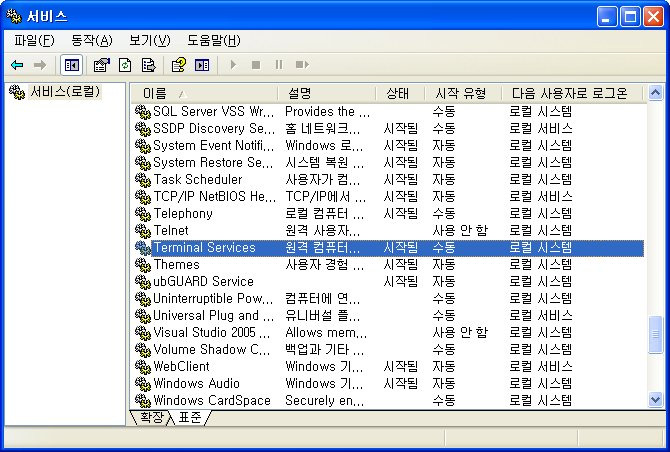Minimize the 서비스 window
The image size is (670, 452).
607,17
